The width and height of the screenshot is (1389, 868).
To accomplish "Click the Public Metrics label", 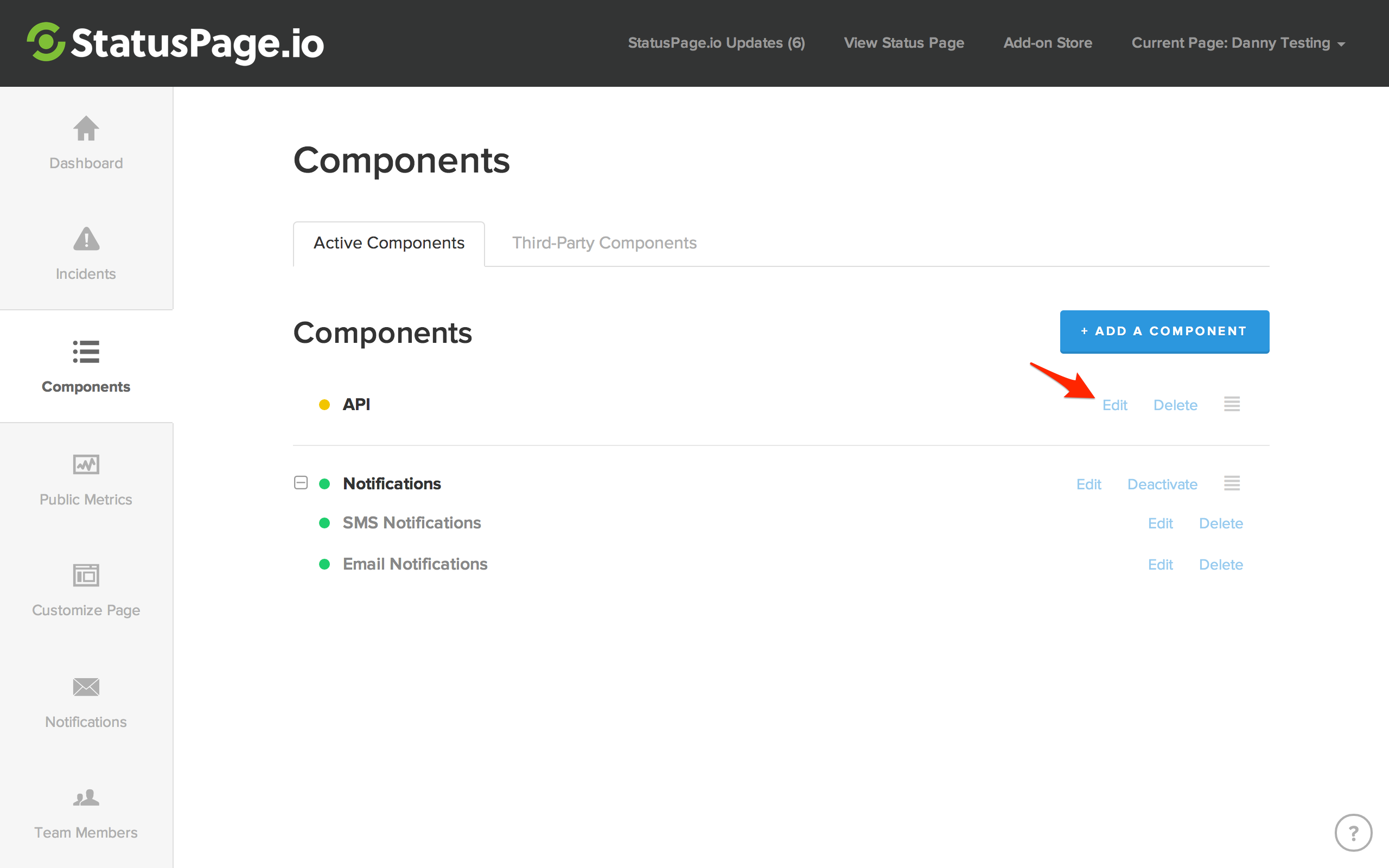I will (x=86, y=500).
